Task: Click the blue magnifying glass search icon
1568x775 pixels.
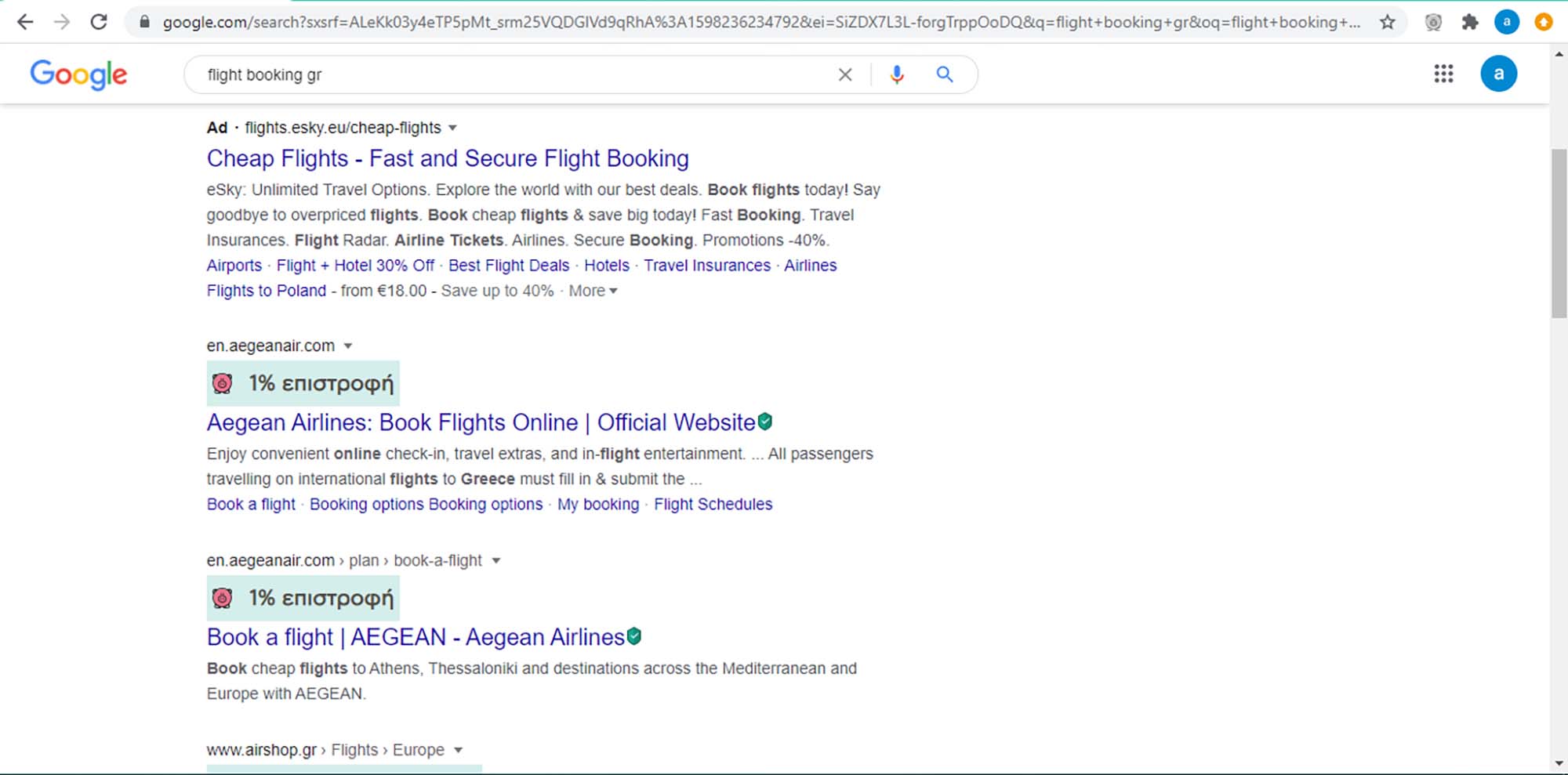Action: tap(945, 74)
